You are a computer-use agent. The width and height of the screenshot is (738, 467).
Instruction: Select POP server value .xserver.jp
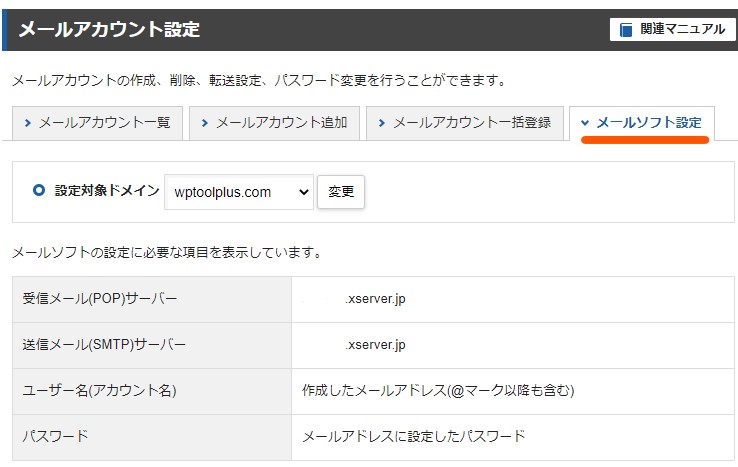click(x=375, y=299)
